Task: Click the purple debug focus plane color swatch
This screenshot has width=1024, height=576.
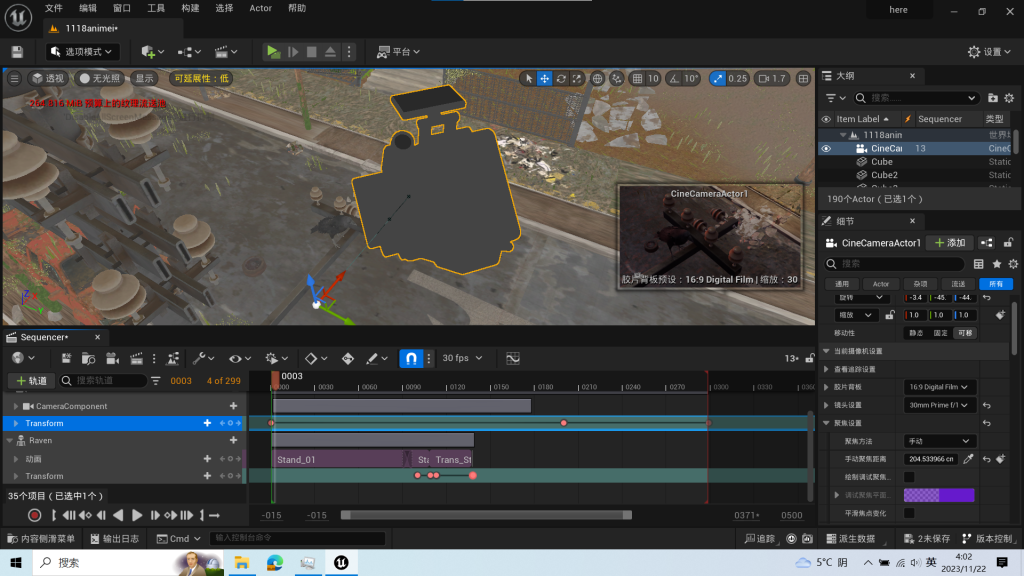Action: coord(938,495)
